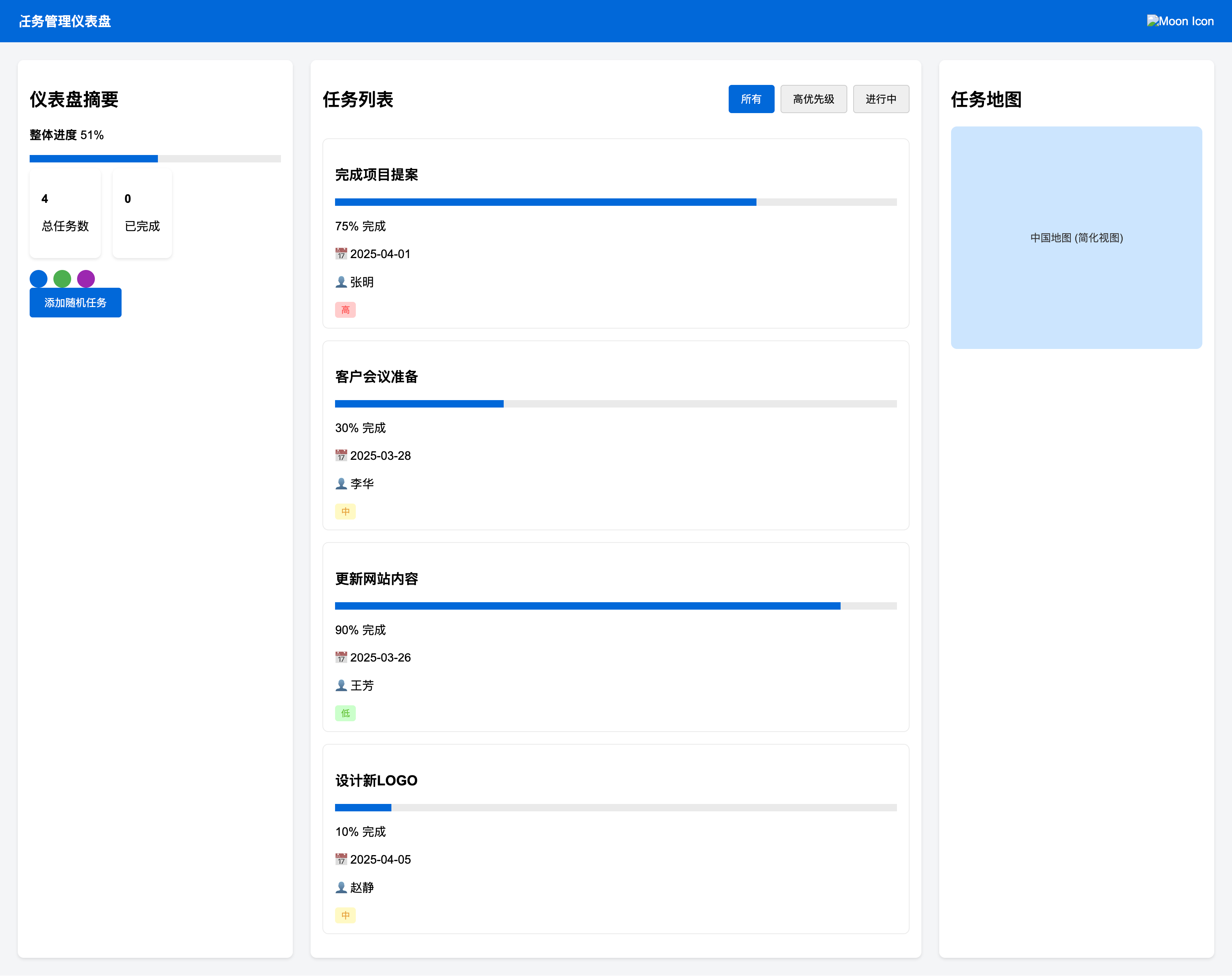Click the red 高 priority badge
The width and height of the screenshot is (1232, 976).
tap(345, 310)
